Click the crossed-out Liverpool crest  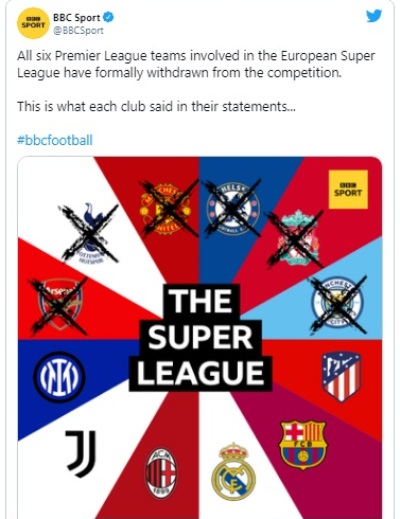click(296, 239)
